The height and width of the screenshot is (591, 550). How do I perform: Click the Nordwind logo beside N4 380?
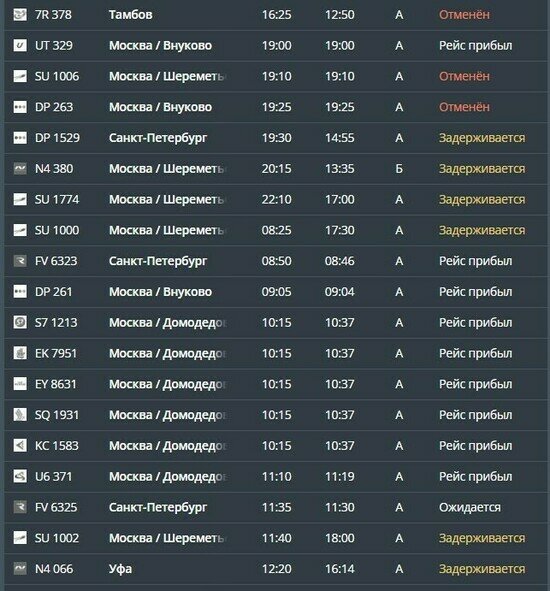tap(20, 168)
